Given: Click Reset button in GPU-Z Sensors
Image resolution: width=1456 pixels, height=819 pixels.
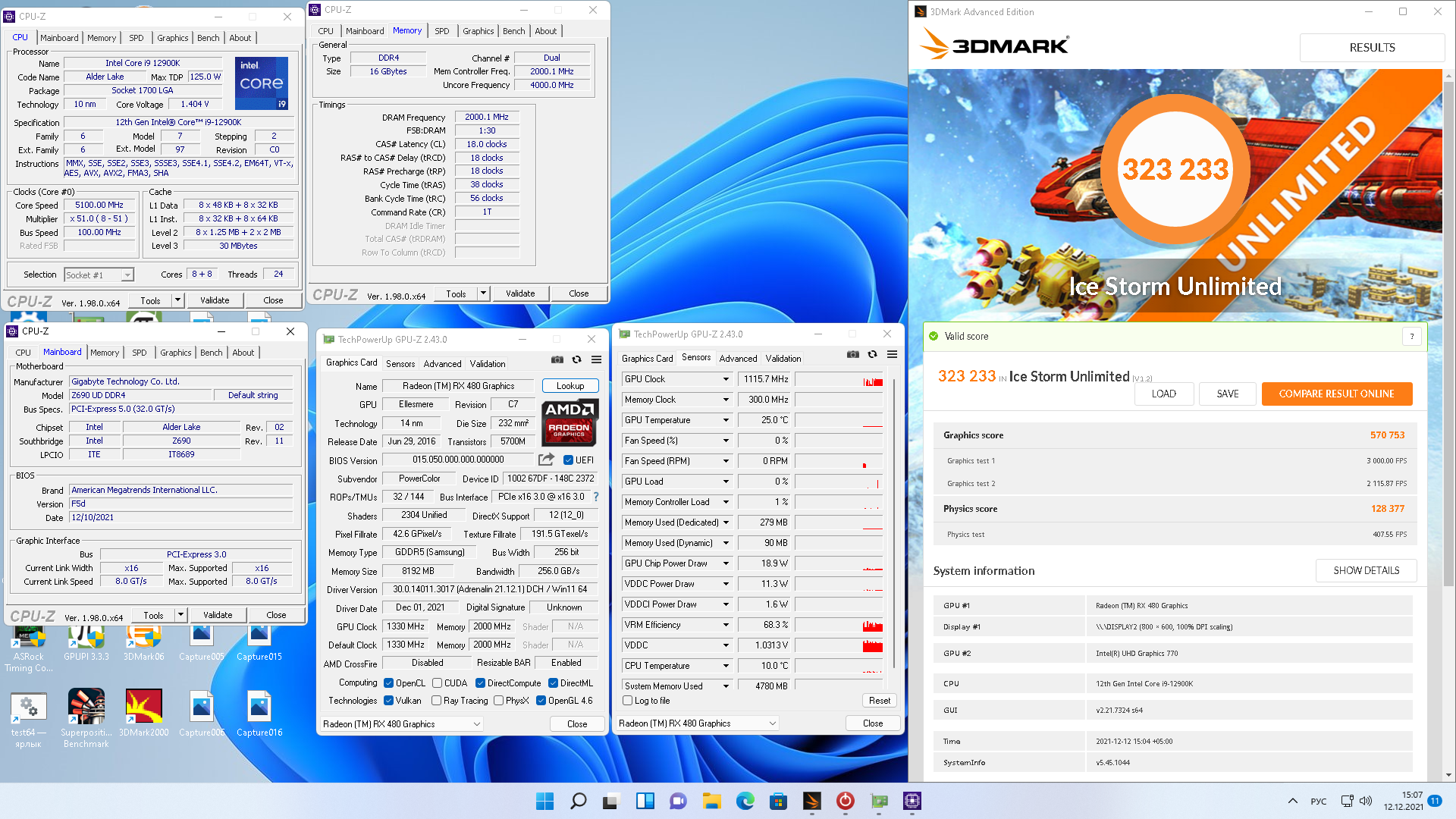Looking at the screenshot, I should point(880,701).
